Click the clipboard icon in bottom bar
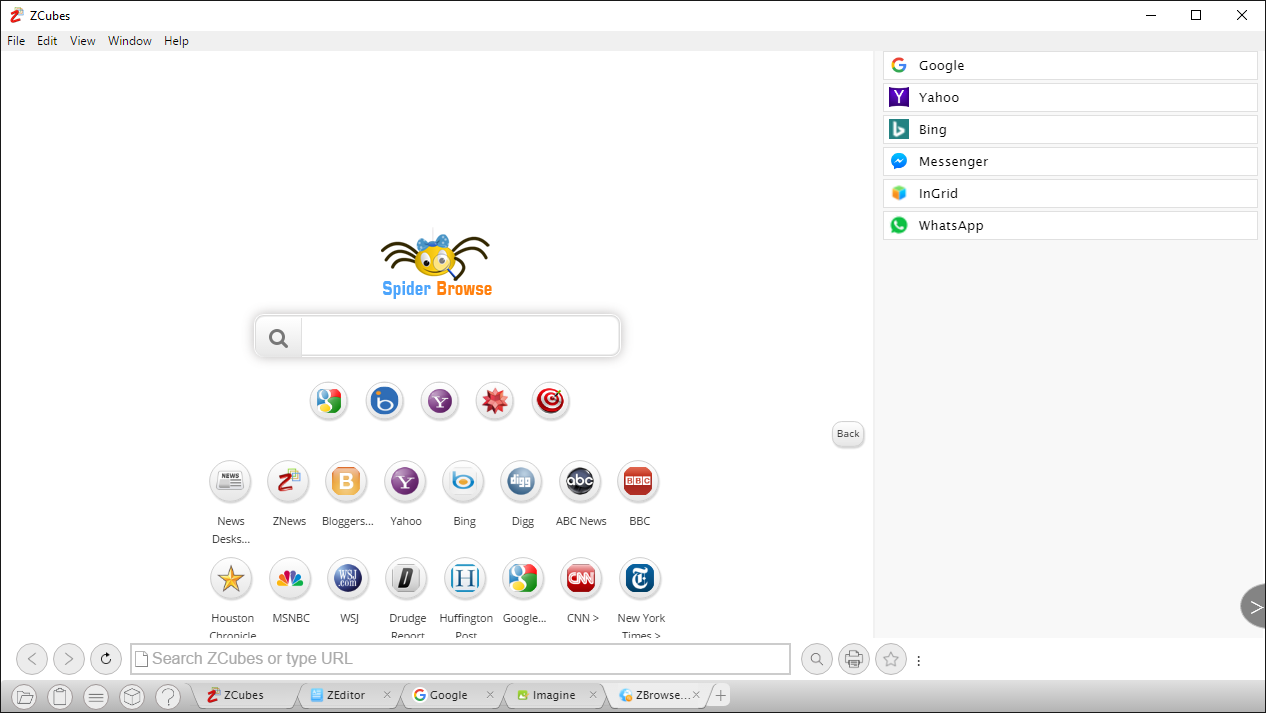Viewport: 1266px width, 713px height. click(60, 696)
